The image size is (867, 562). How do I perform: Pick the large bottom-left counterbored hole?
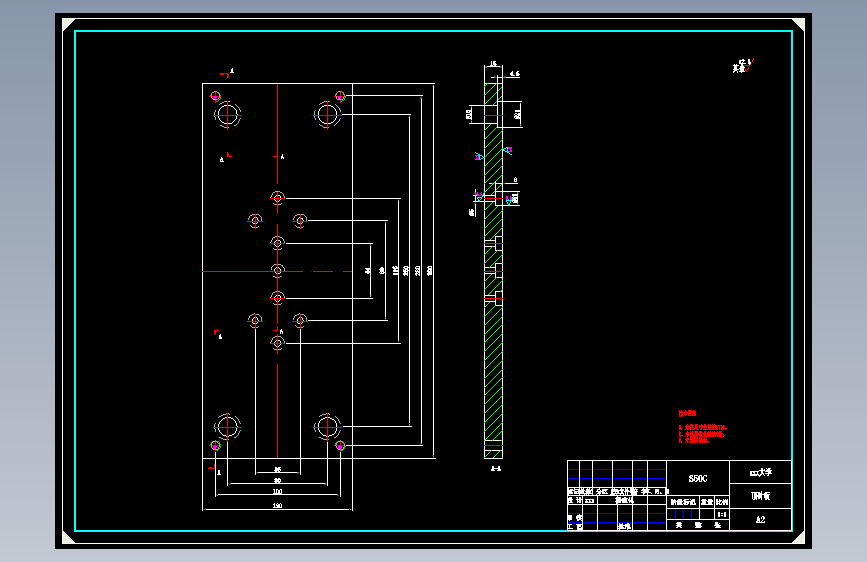227,427
